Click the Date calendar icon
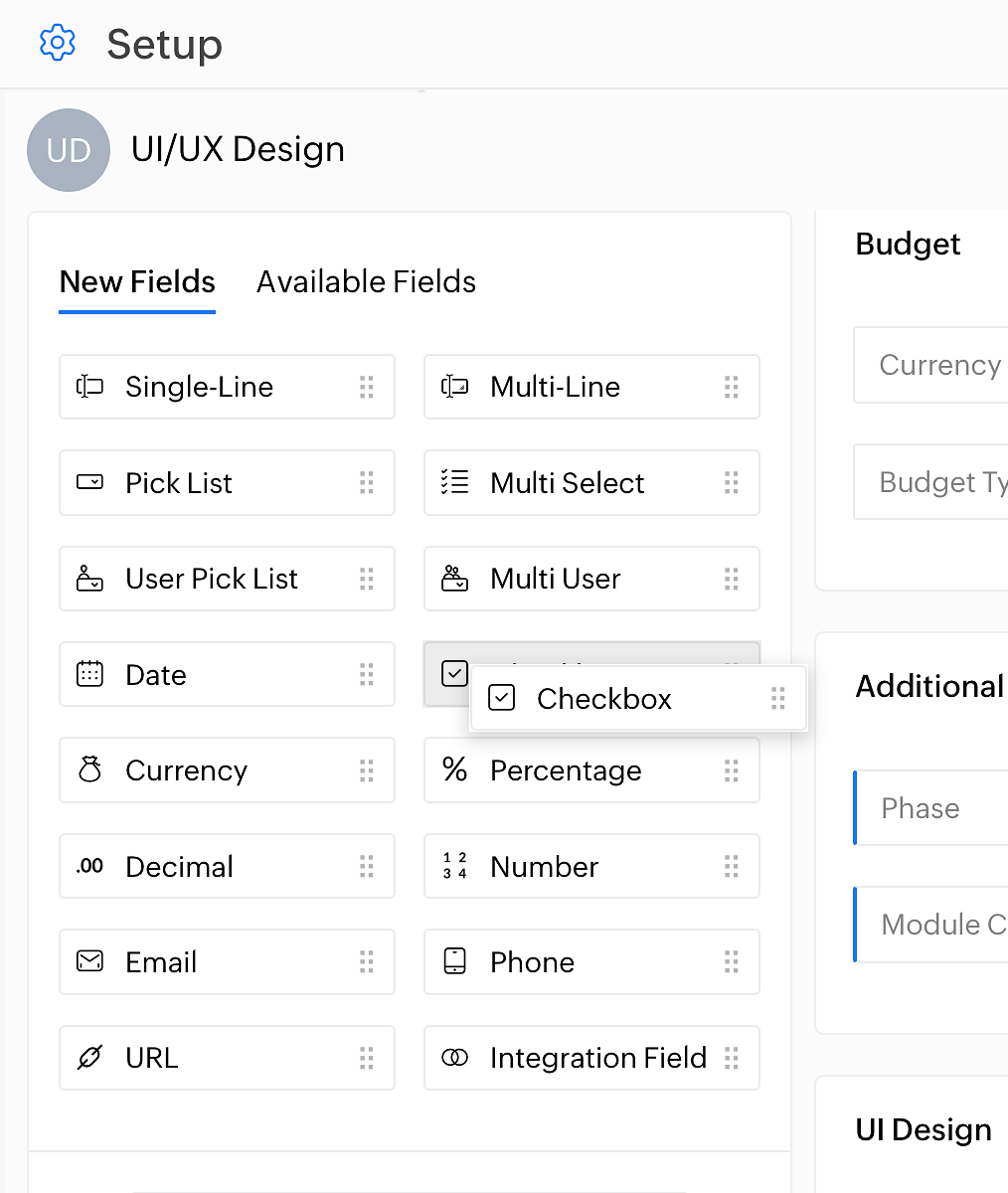1008x1193 pixels. point(90,675)
